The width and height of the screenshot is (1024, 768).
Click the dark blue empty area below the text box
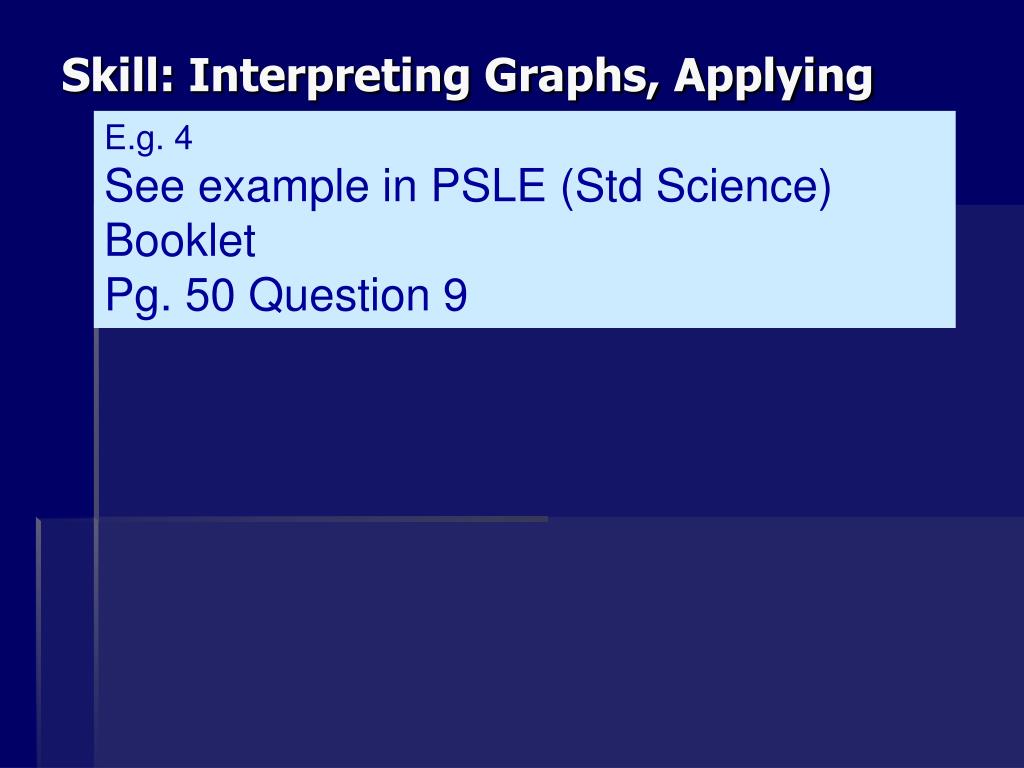(x=522, y=424)
